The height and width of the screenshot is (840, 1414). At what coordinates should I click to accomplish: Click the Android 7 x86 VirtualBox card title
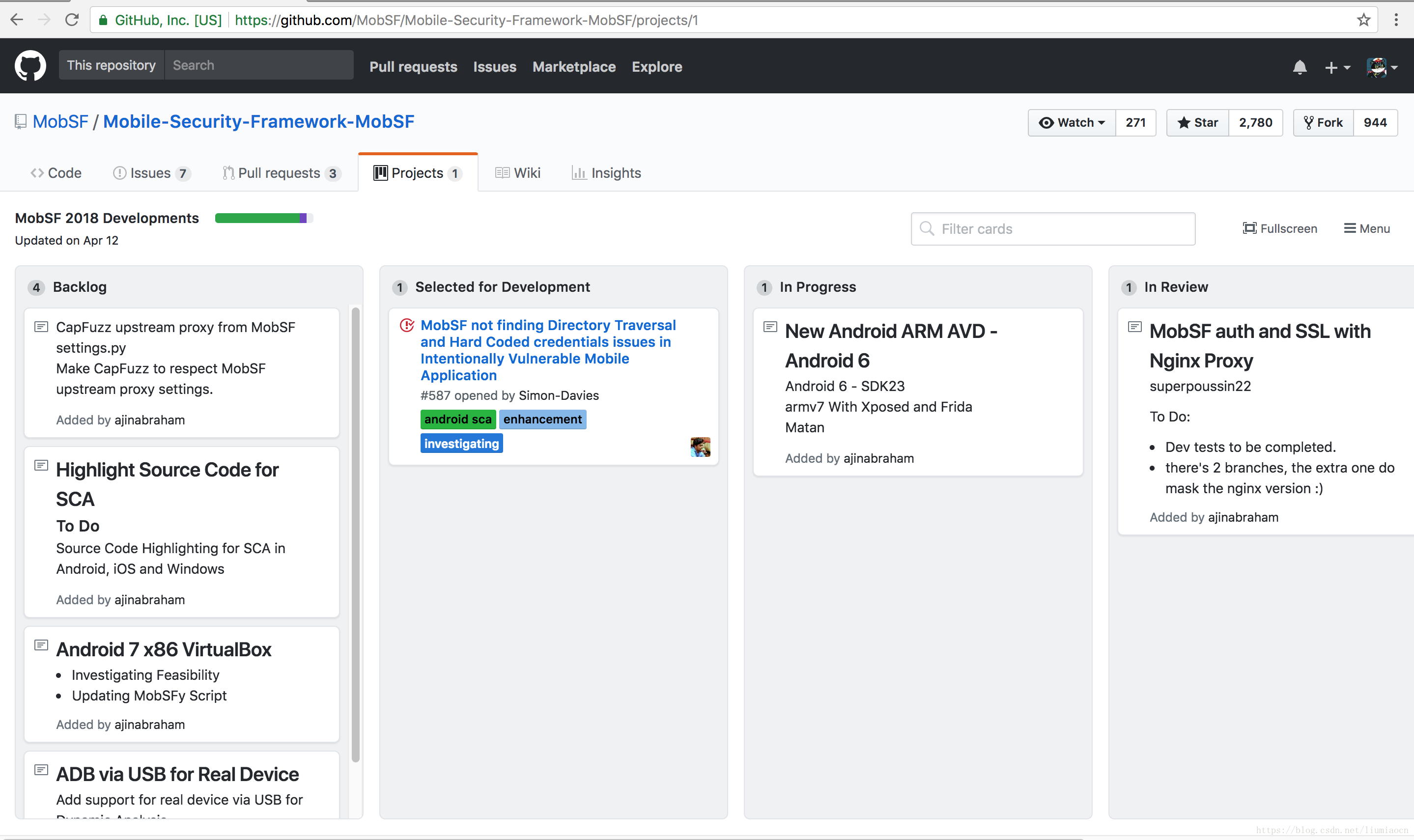(164, 649)
